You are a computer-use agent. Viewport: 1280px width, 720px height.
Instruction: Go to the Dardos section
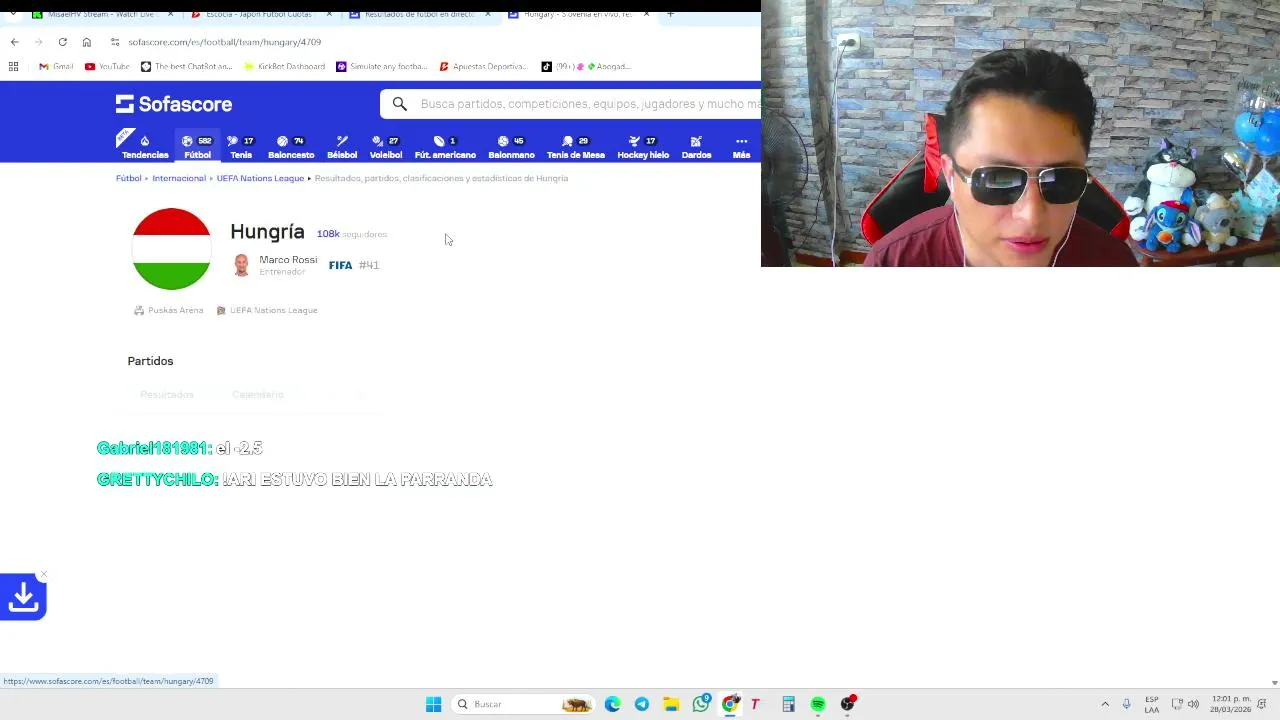696,147
